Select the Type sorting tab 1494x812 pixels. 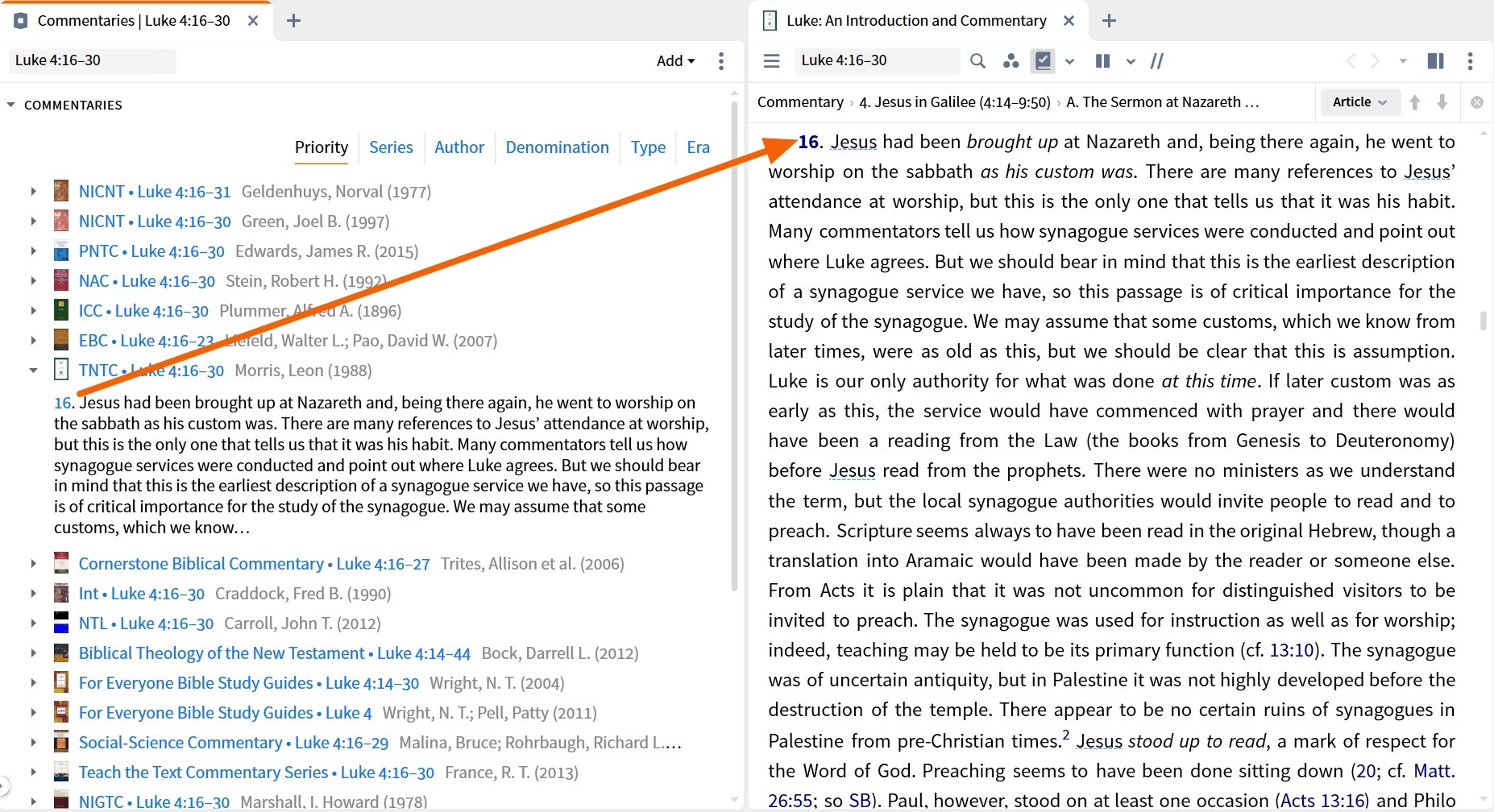click(648, 147)
